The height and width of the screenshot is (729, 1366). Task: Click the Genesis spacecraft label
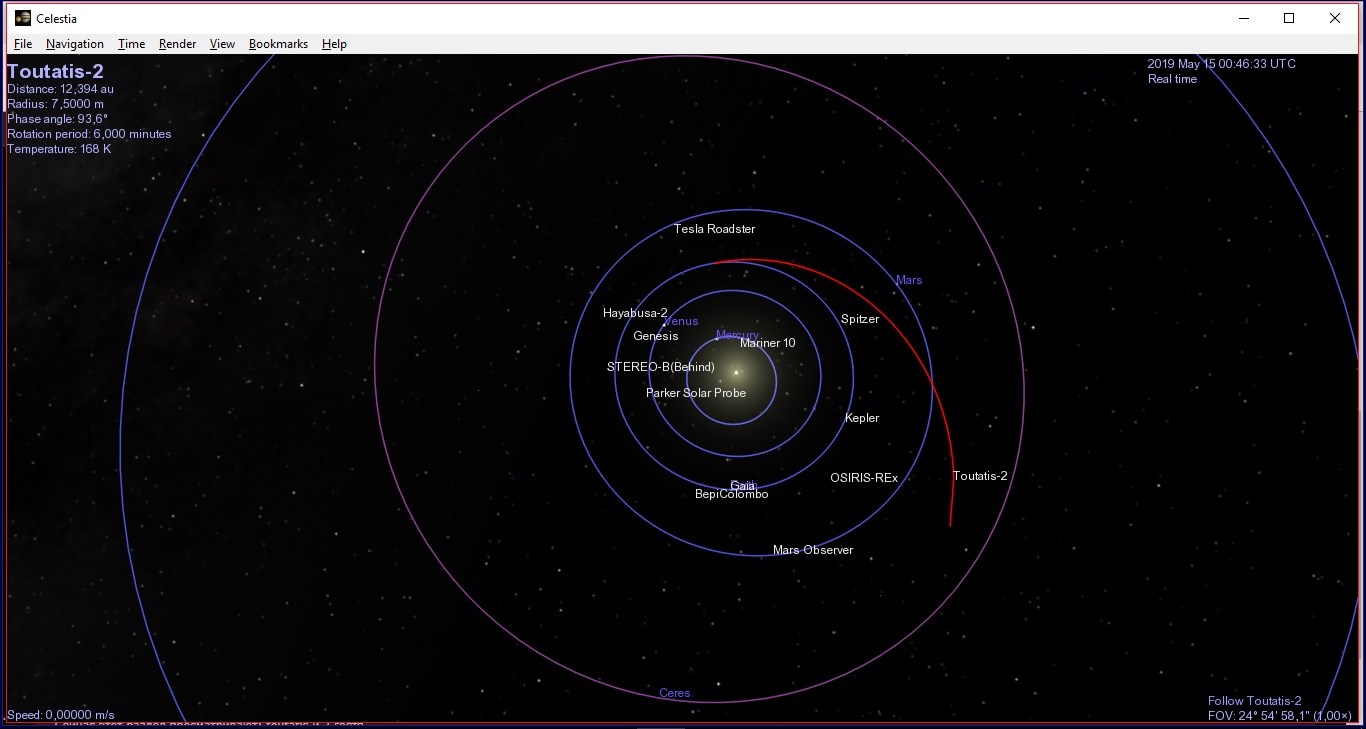tap(656, 336)
